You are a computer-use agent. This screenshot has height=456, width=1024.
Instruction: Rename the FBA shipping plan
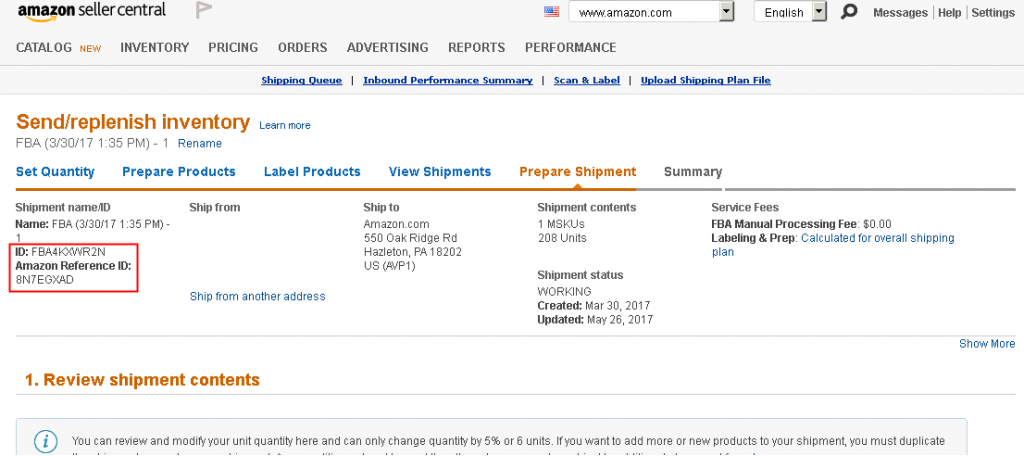click(200, 143)
